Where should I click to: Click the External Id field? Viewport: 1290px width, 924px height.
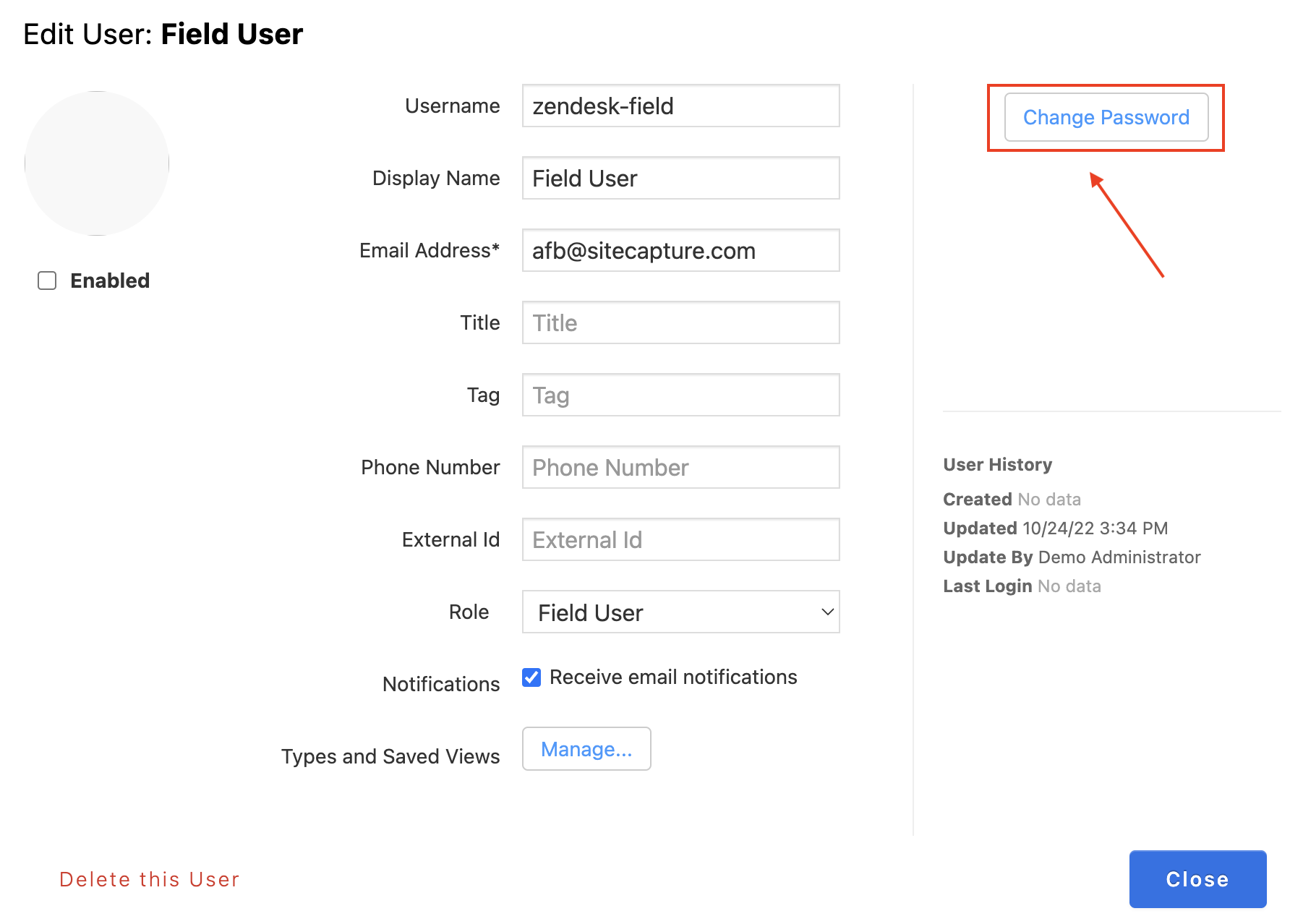click(680, 540)
